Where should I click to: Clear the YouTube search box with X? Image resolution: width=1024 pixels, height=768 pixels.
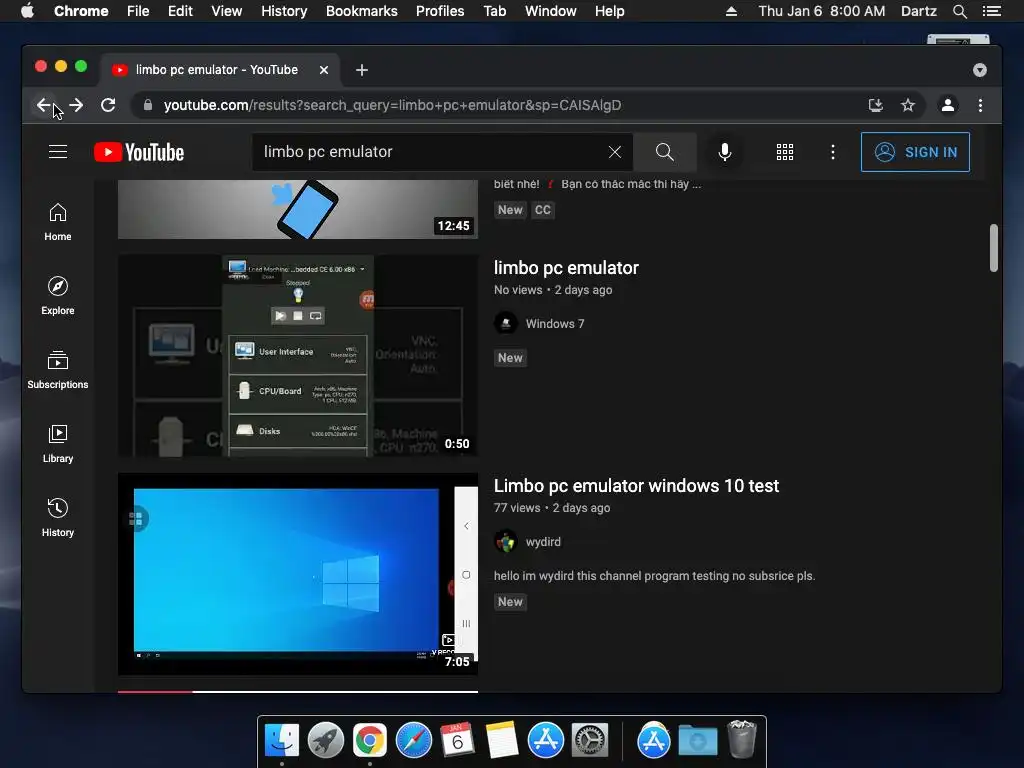(x=615, y=152)
